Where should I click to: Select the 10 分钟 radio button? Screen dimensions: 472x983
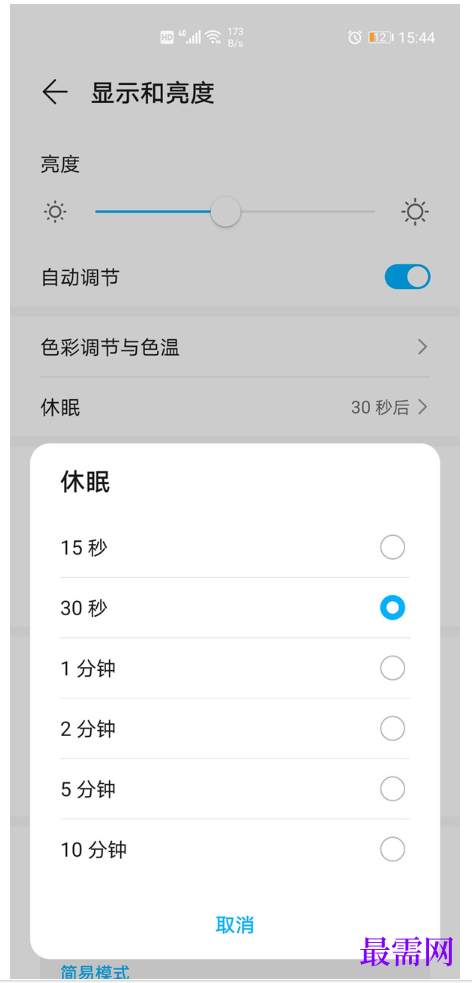point(392,850)
